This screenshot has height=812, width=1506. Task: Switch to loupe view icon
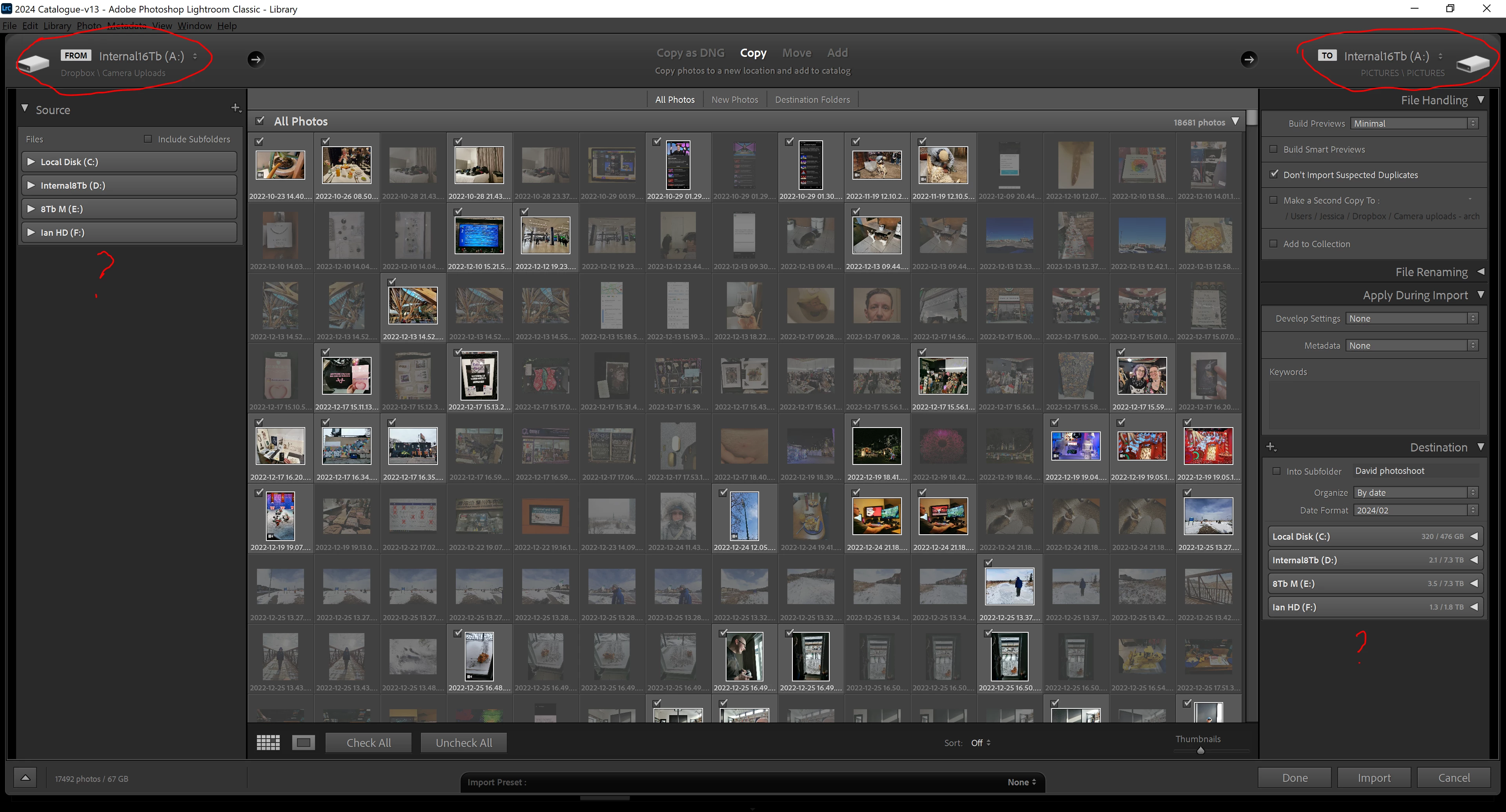(x=303, y=743)
